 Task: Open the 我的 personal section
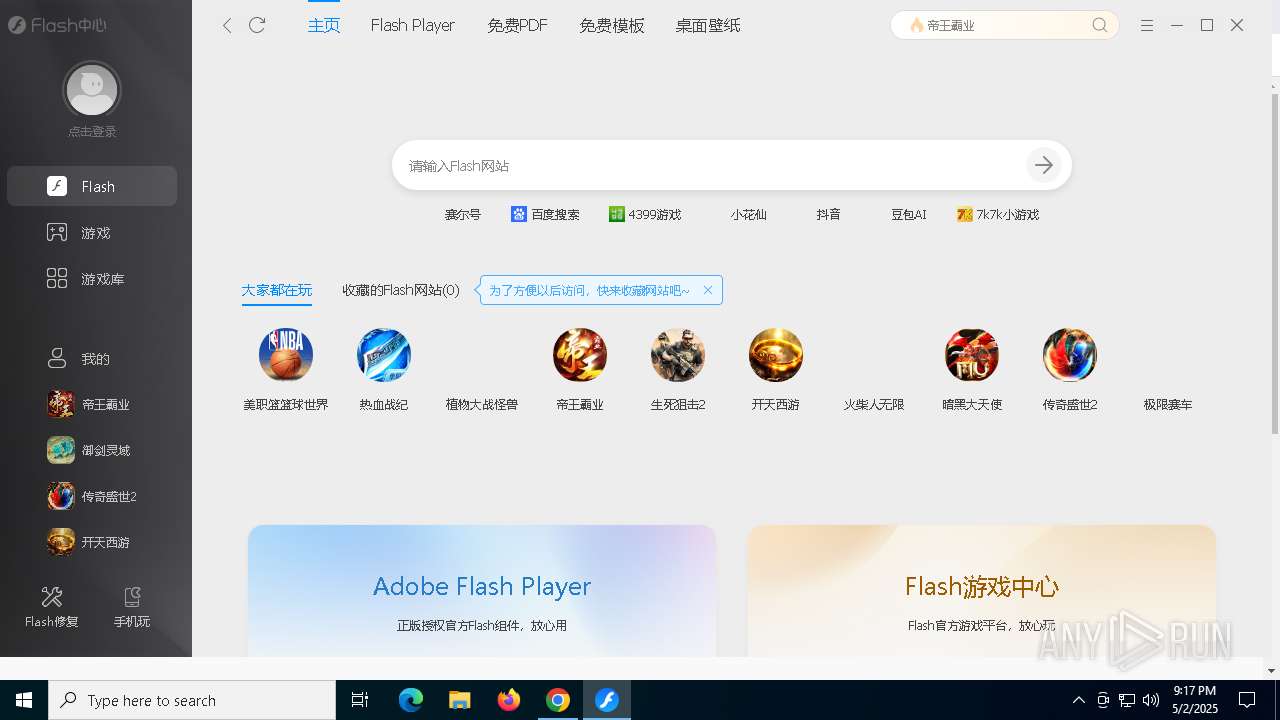coord(92,358)
